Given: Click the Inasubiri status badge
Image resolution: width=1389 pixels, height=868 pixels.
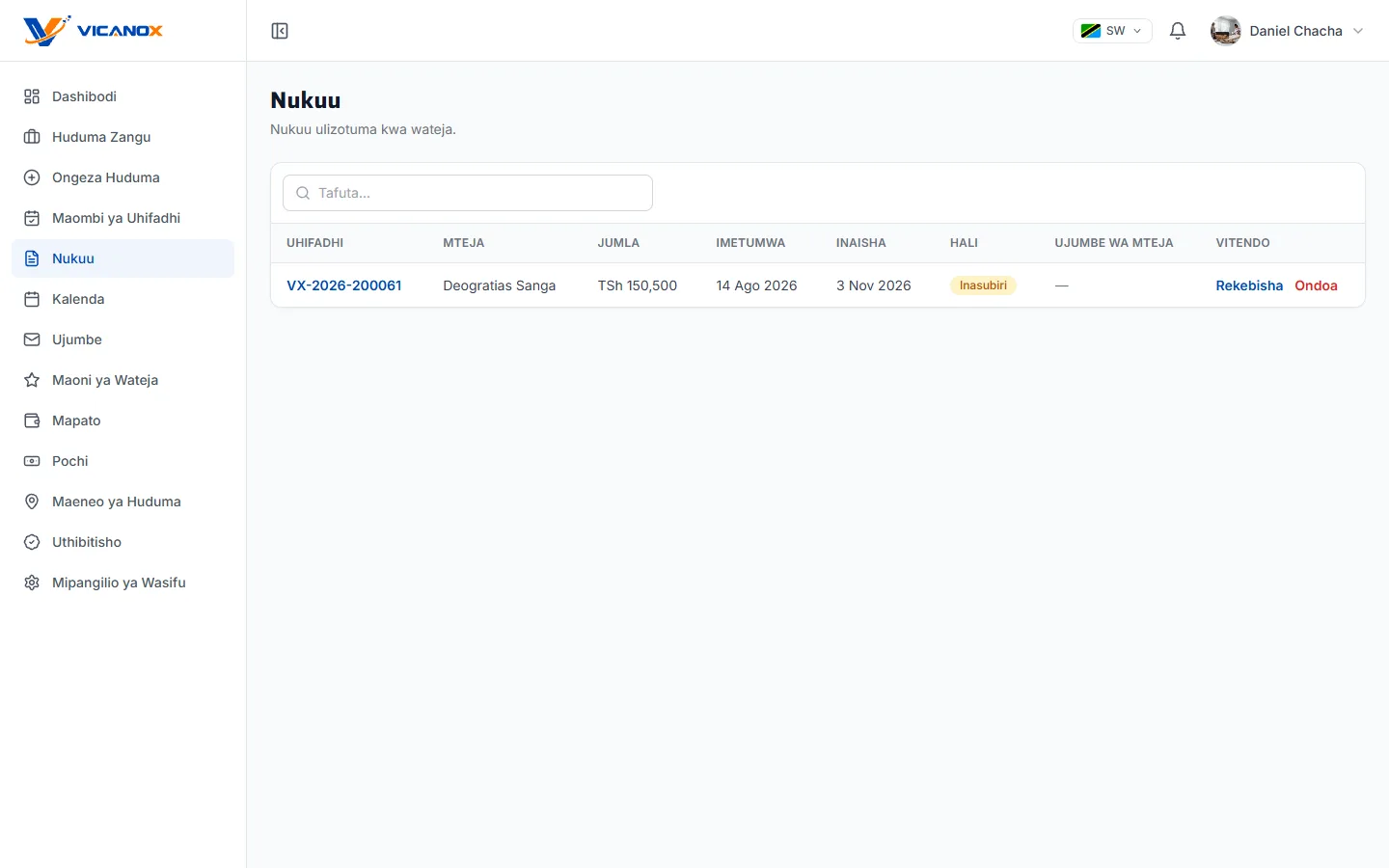Looking at the screenshot, I should (983, 285).
